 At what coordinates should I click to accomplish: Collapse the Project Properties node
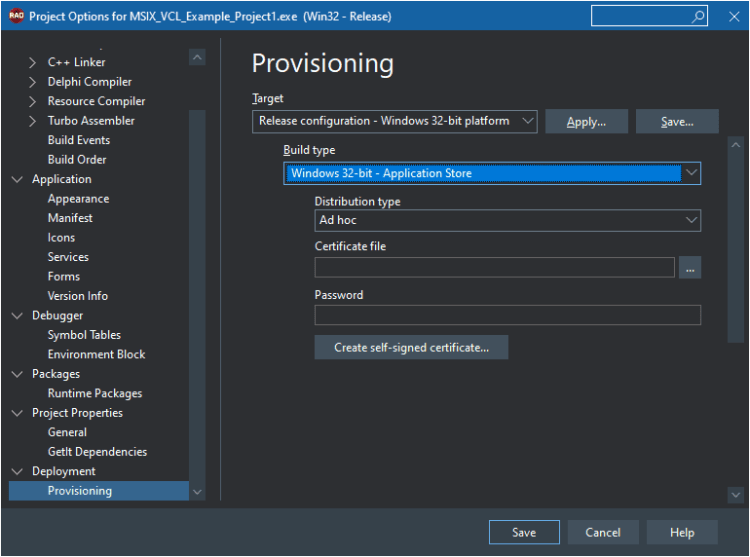point(17,413)
